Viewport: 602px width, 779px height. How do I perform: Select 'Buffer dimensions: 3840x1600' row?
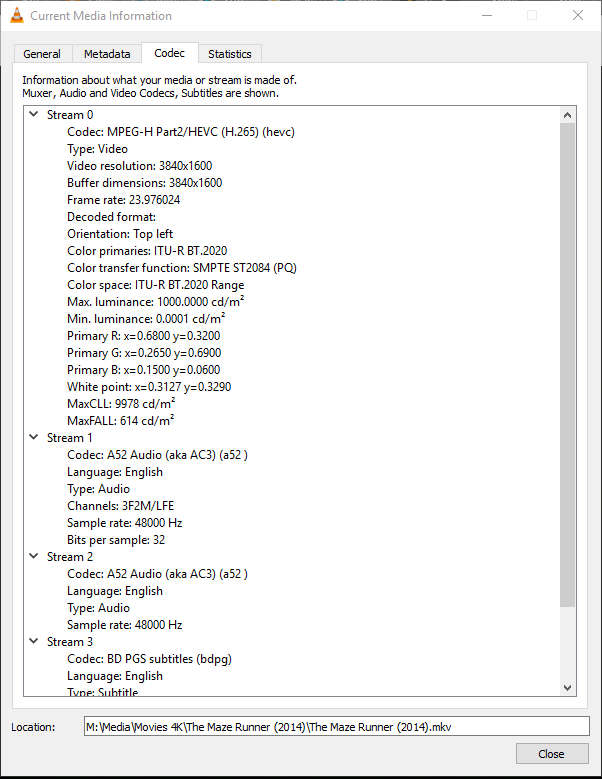[x=145, y=182]
